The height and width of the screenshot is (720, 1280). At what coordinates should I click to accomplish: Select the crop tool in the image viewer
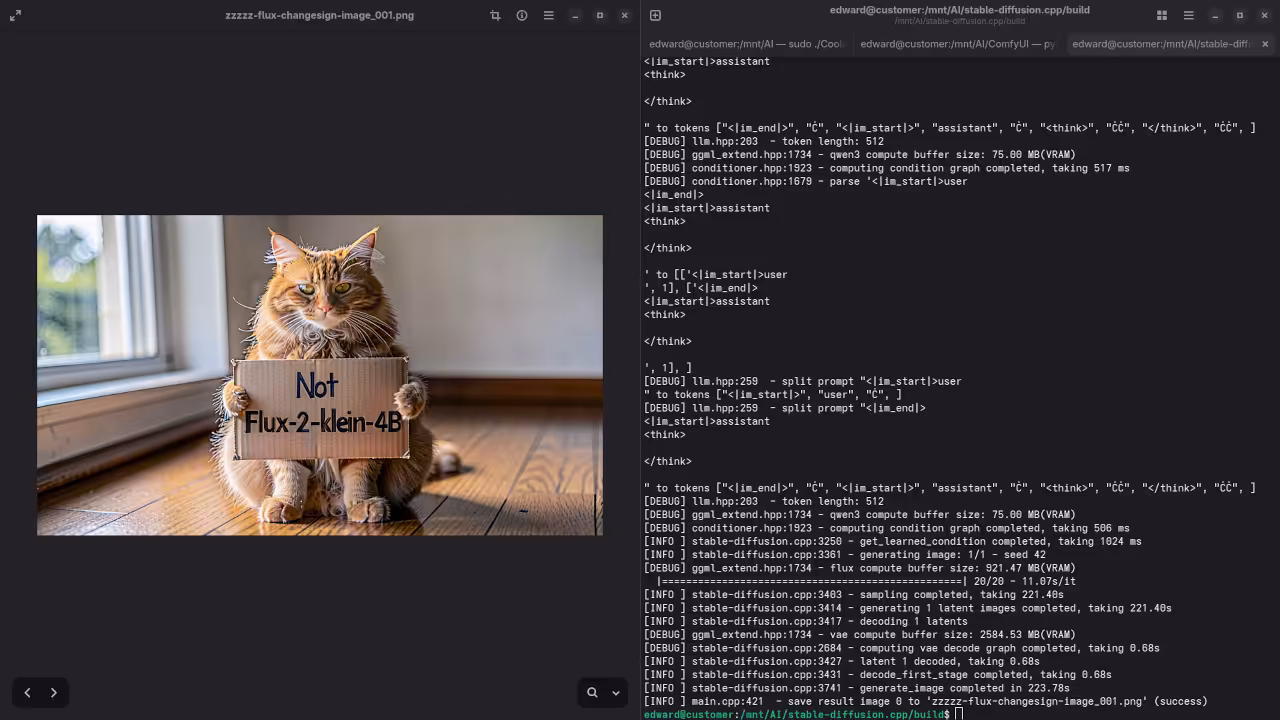click(495, 15)
